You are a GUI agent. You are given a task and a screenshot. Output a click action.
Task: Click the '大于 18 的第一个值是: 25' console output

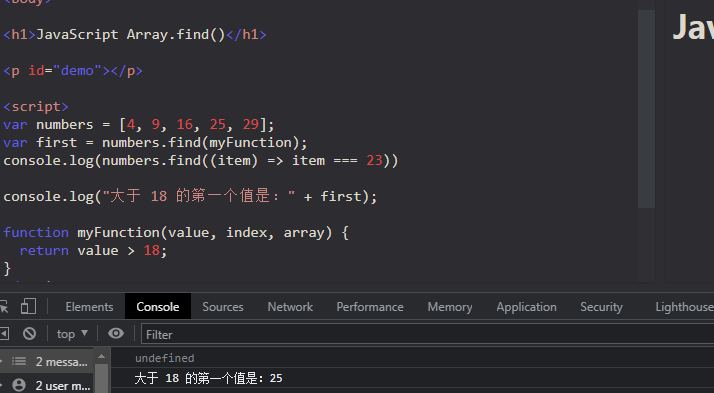pyautogui.click(x=208, y=378)
